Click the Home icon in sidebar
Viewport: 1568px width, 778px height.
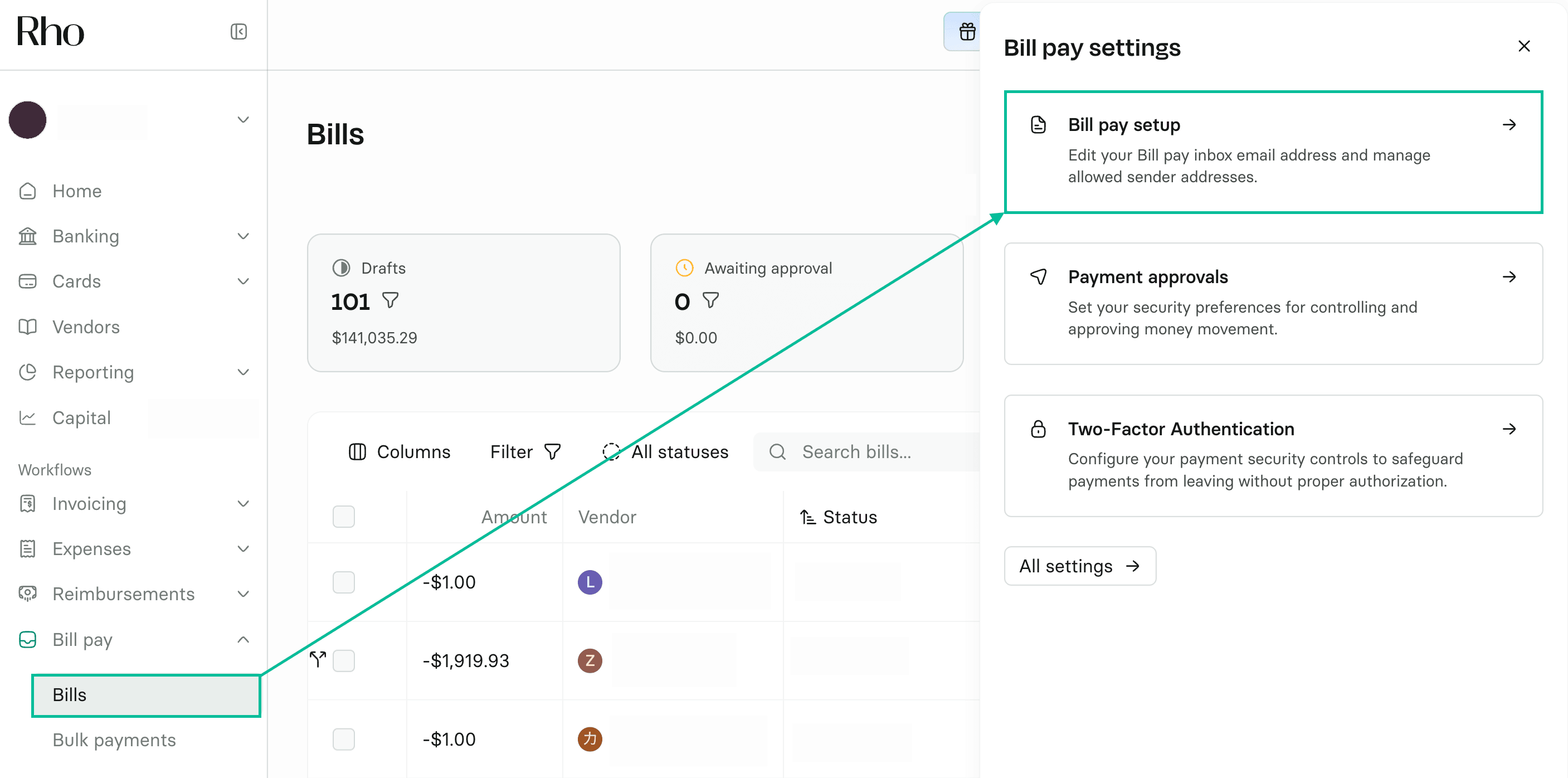point(28,191)
